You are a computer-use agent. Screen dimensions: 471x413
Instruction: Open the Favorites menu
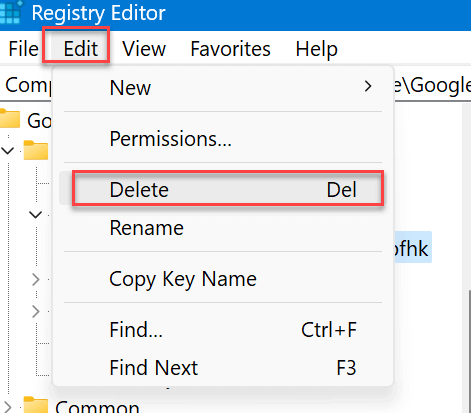point(230,49)
